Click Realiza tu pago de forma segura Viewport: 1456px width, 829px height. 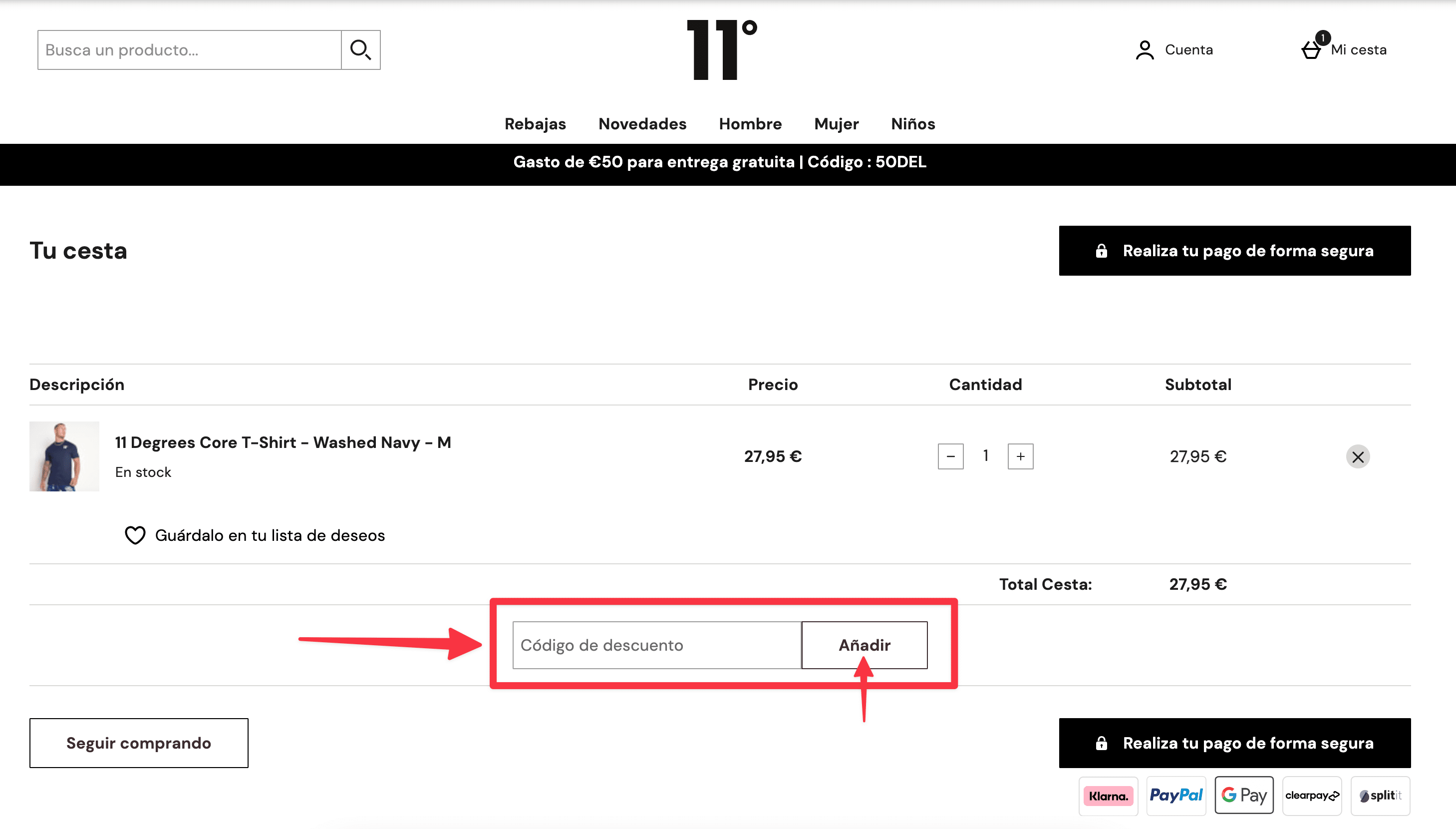(1234, 251)
